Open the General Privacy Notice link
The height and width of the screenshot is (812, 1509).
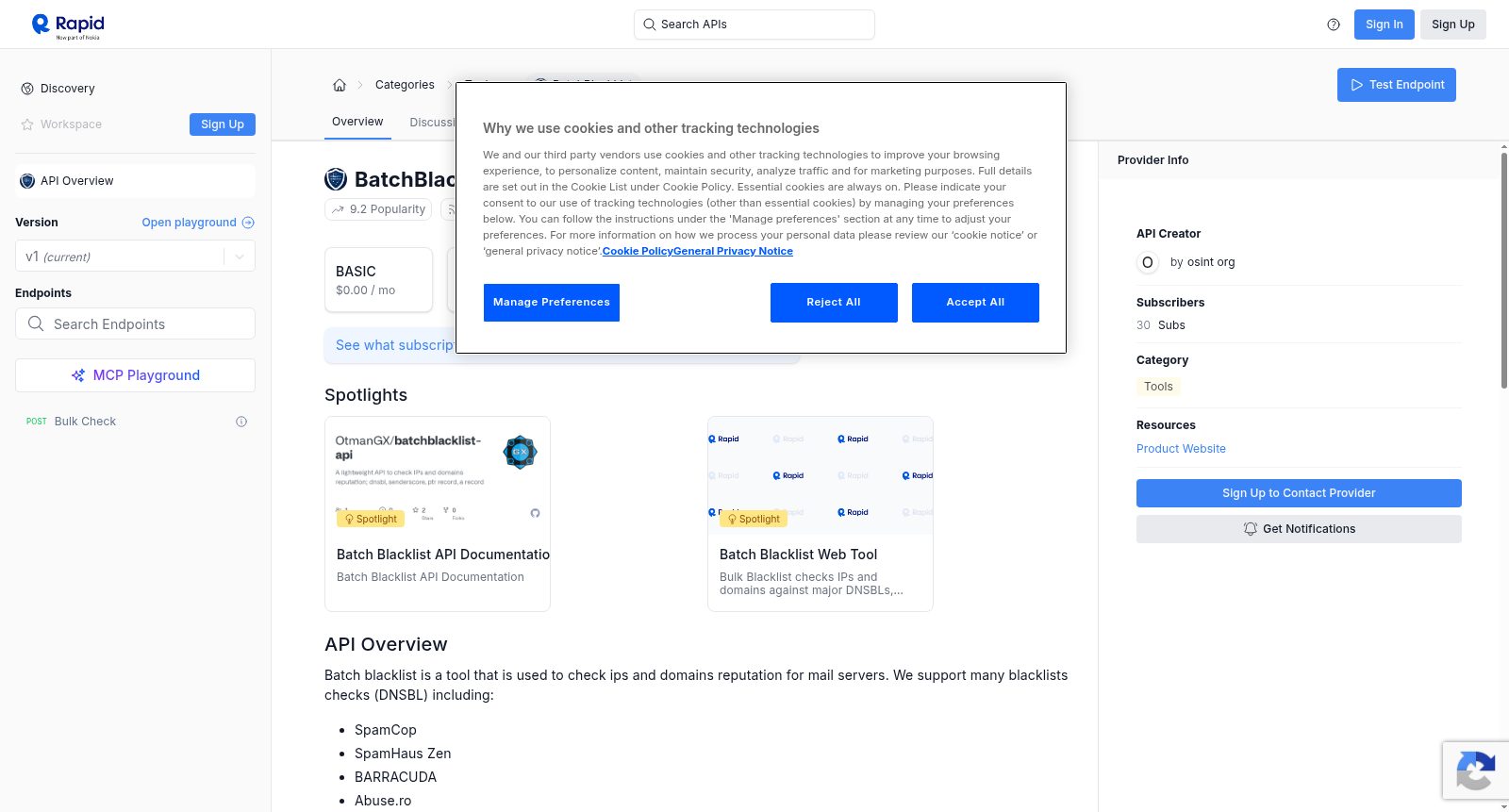[x=733, y=251]
